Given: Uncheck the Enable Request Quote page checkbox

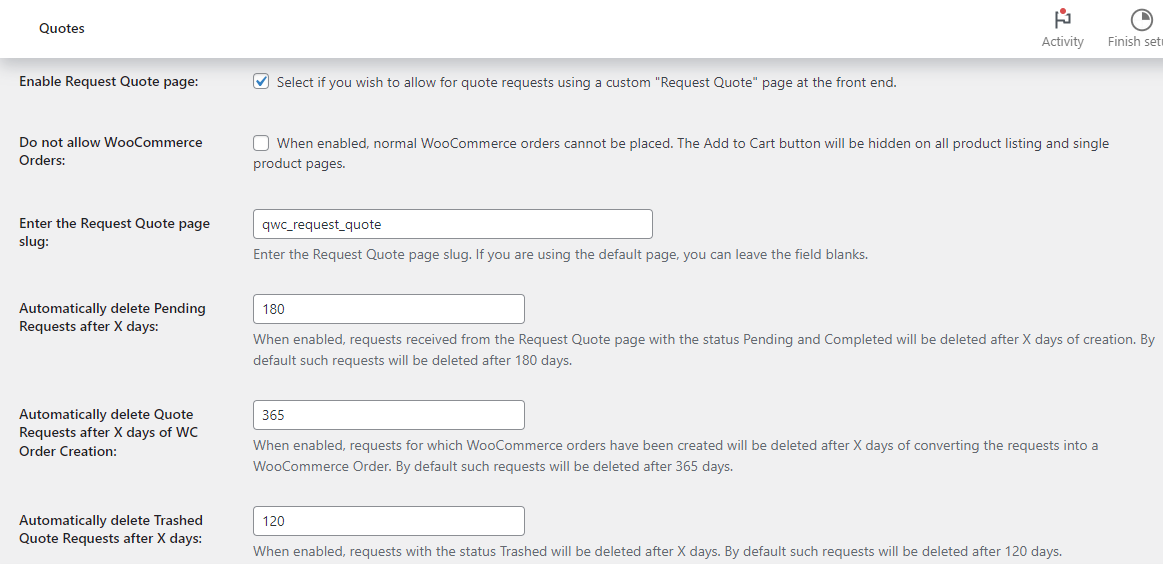Looking at the screenshot, I should pyautogui.click(x=261, y=82).
